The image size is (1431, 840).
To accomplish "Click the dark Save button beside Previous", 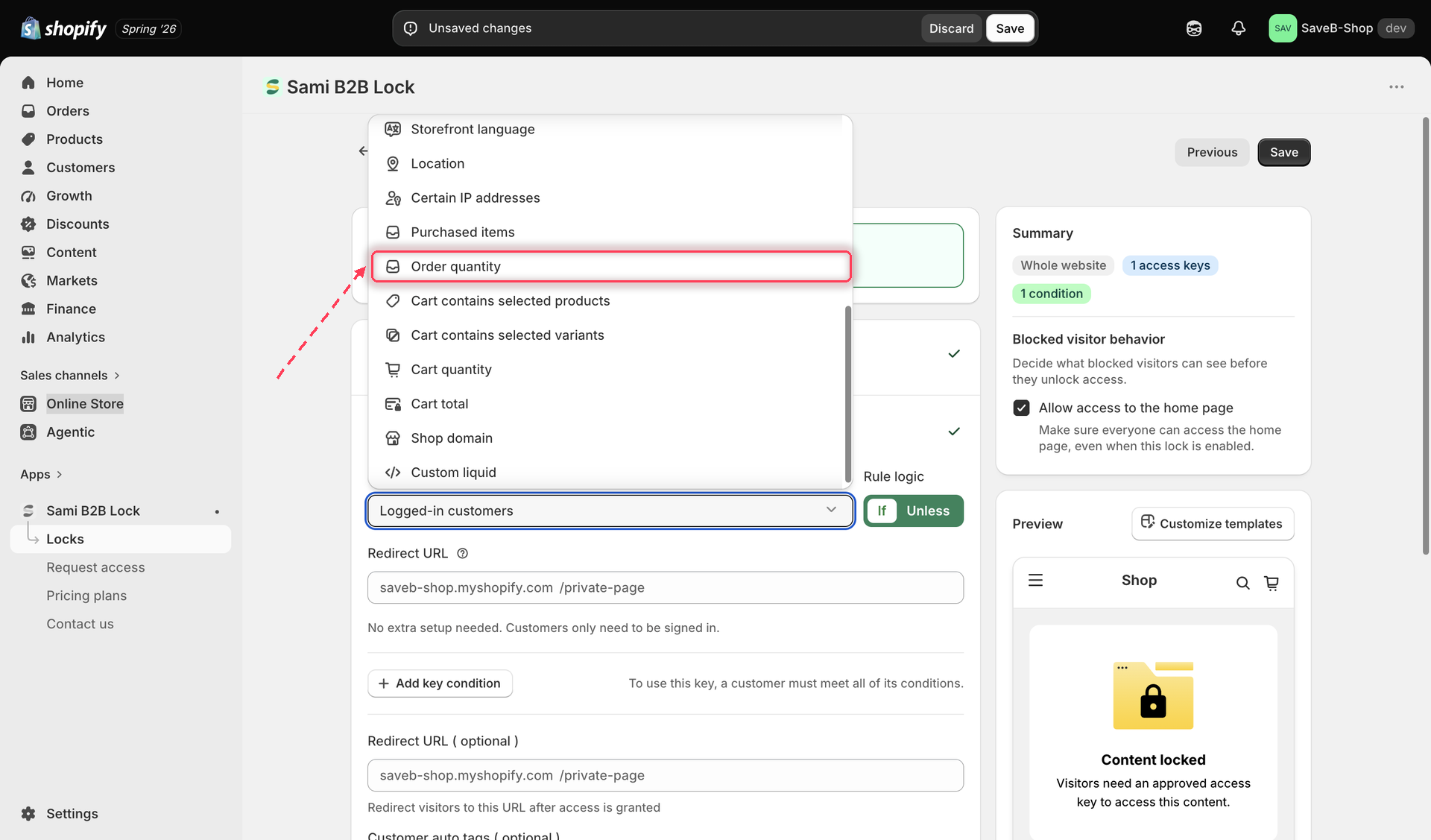I will tap(1283, 152).
